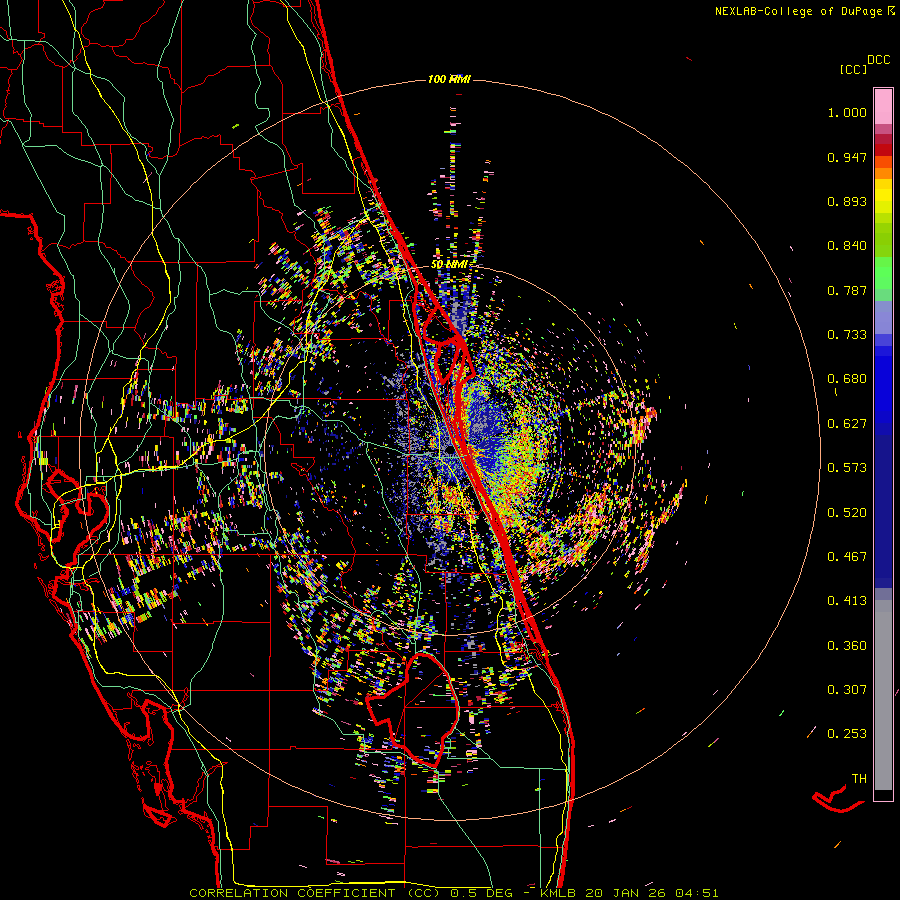Image resolution: width=900 pixels, height=900 pixels.
Task: Click the 1.000 color scale value
Action: pos(847,112)
